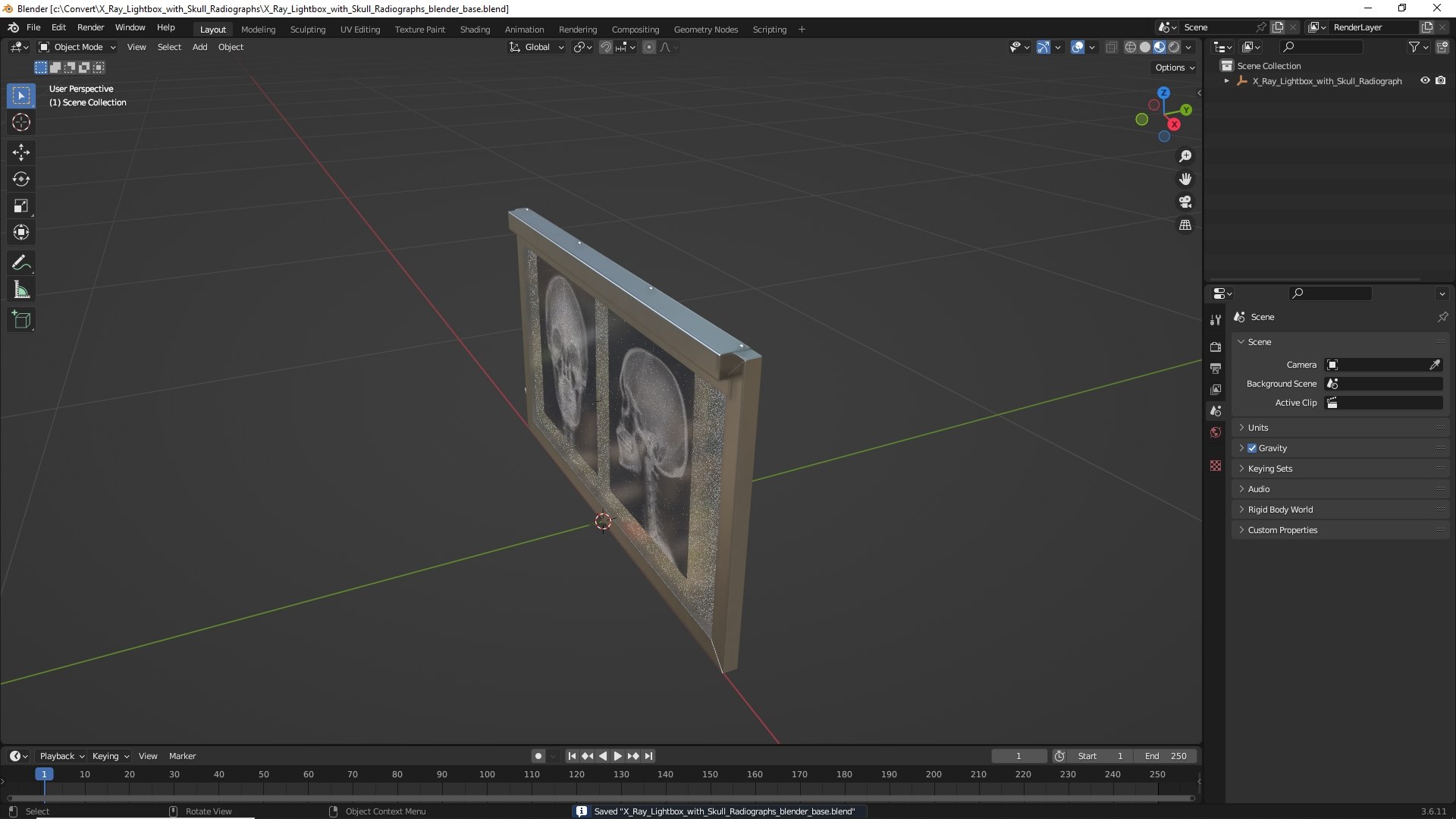Click the zoom magnifier viewport icon

pos(1185,156)
